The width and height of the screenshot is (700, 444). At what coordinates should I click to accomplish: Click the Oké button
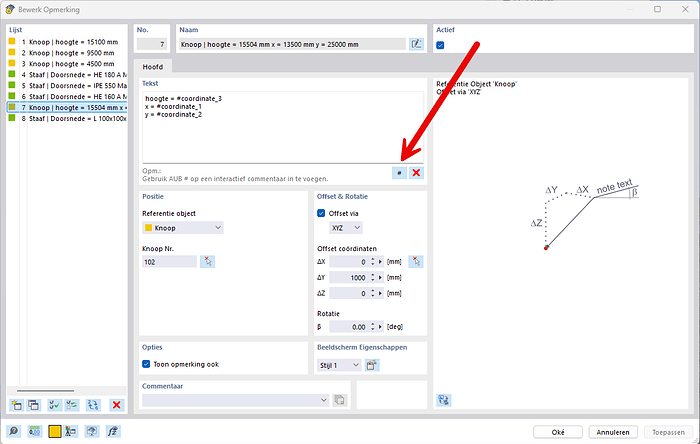[x=557, y=432]
